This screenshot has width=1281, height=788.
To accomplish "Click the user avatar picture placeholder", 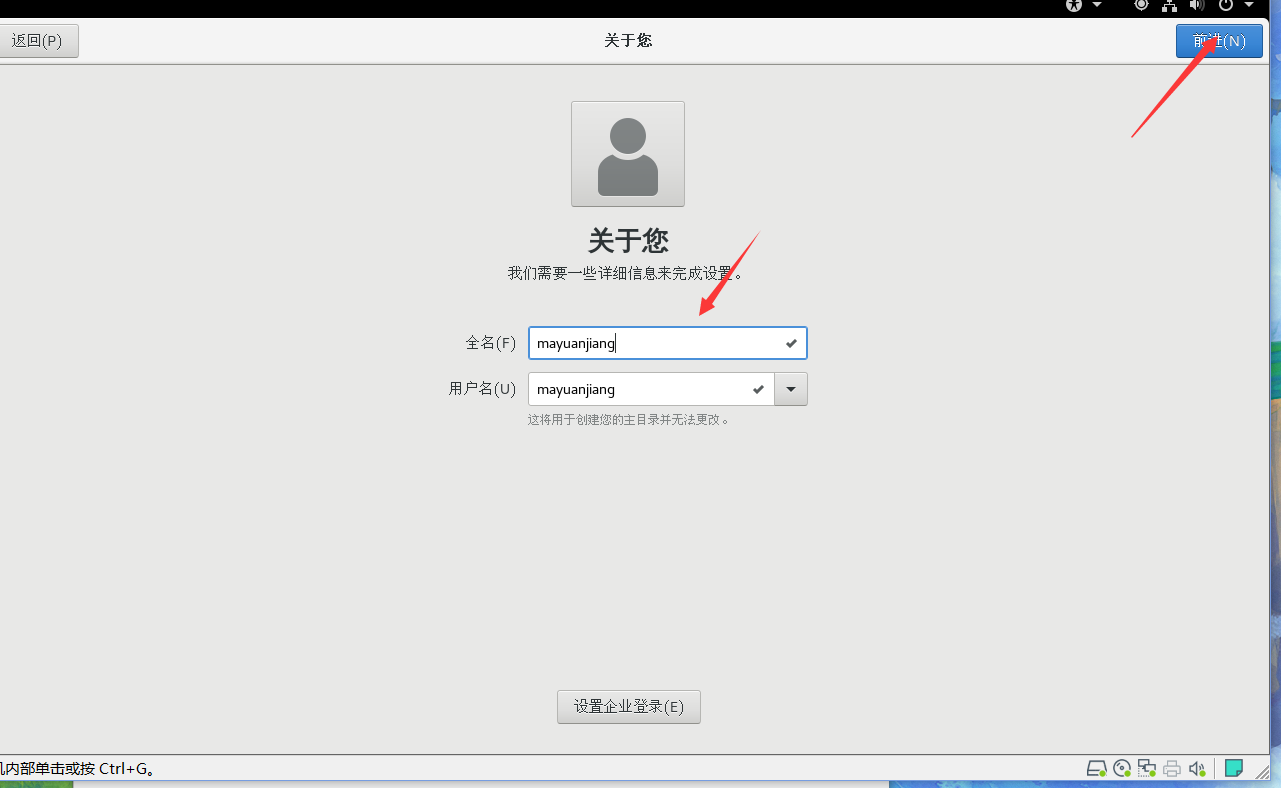I will tap(628, 154).
